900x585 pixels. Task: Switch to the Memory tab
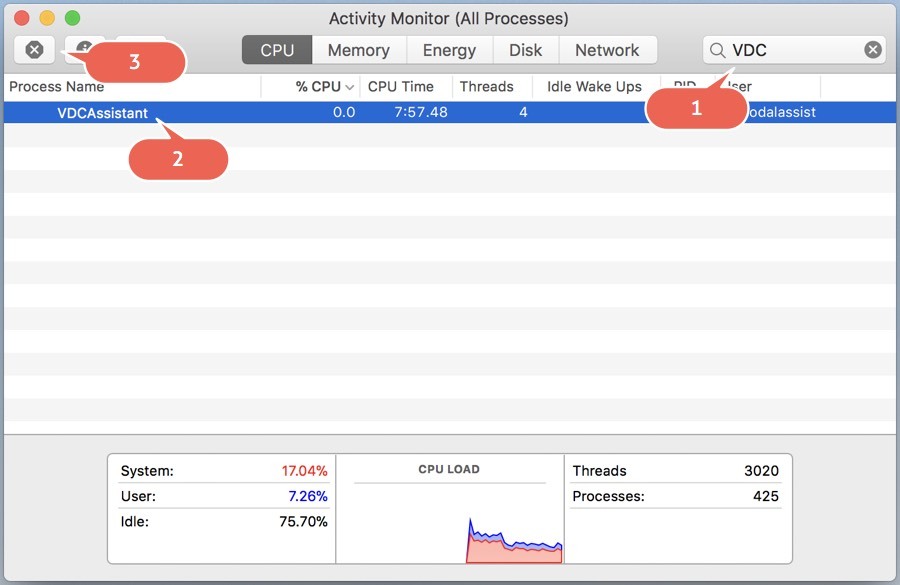[359, 50]
